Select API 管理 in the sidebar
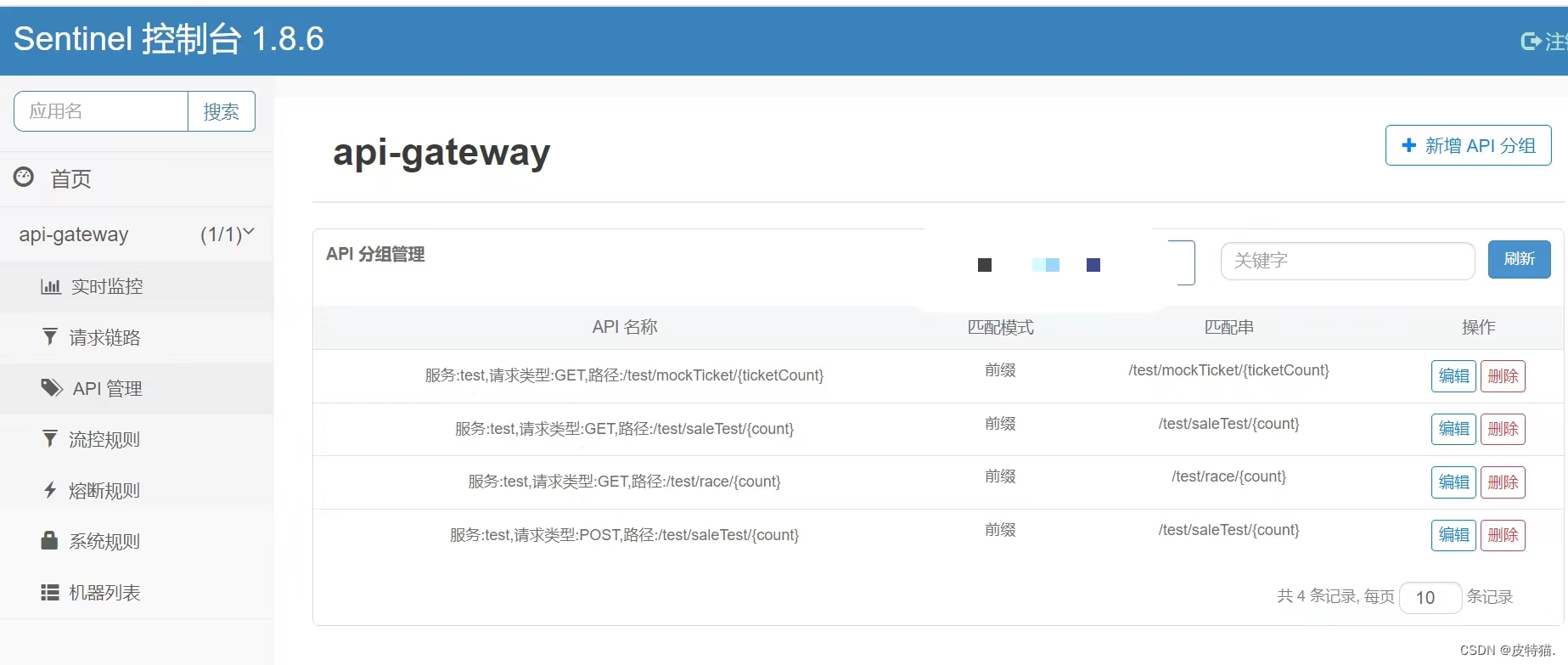Screen dimensions: 1568x665 [x=137, y=388]
